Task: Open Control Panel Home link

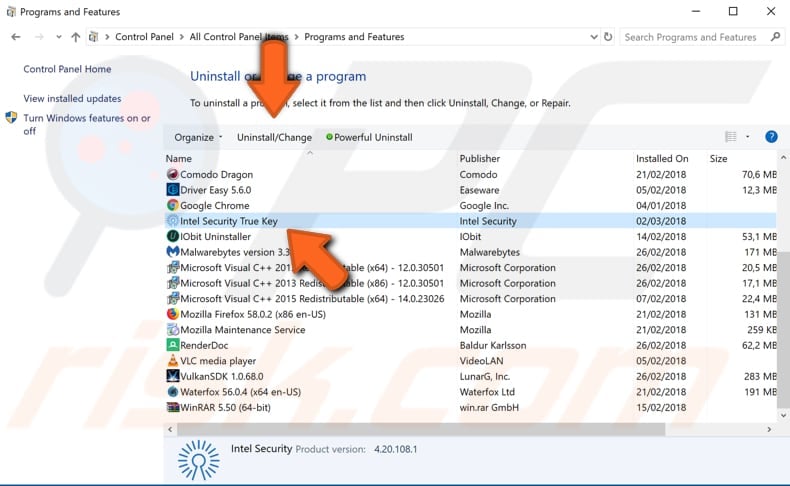Action: coord(67,69)
